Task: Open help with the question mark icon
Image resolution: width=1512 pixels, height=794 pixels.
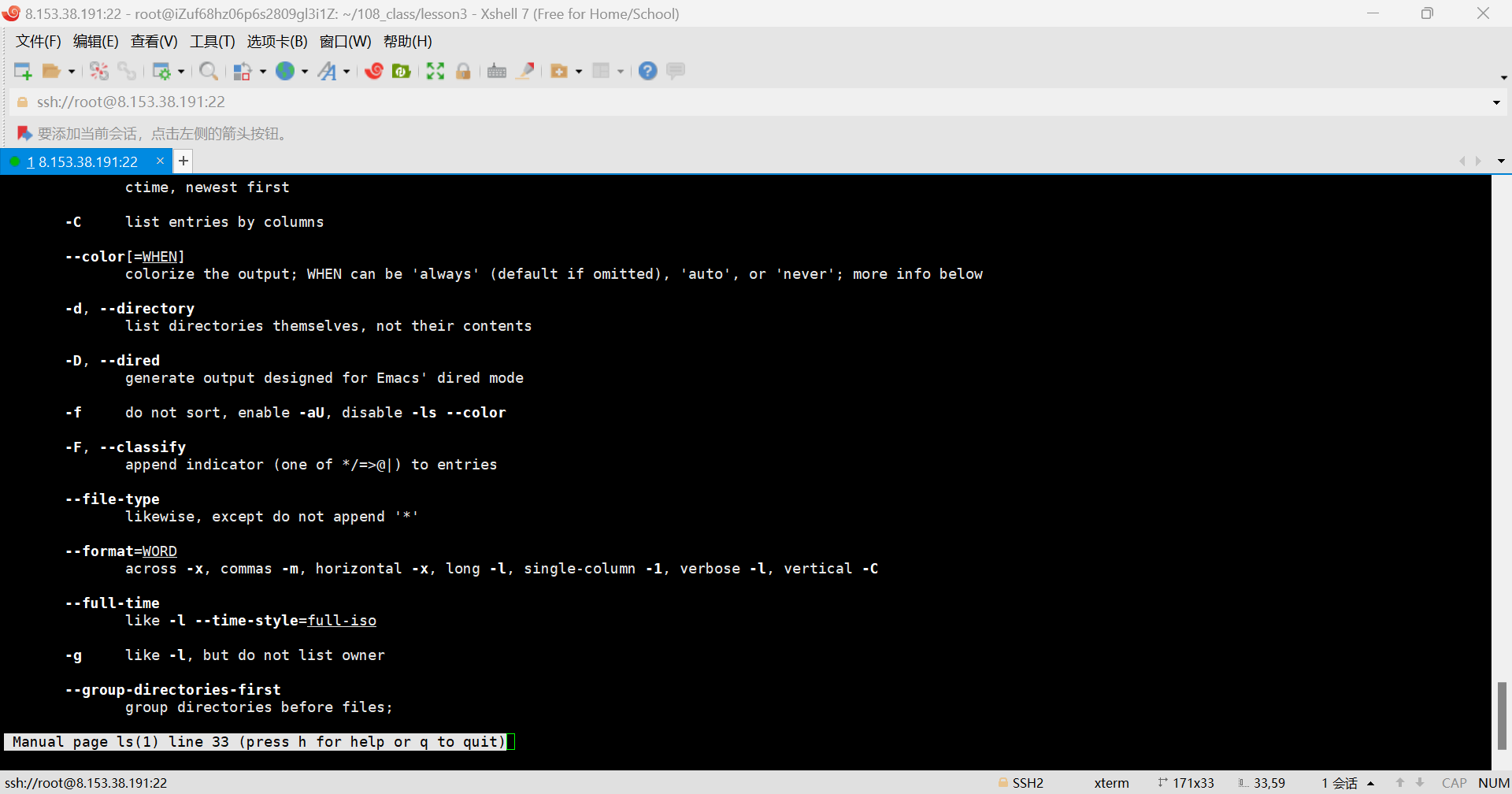Action: [x=648, y=72]
